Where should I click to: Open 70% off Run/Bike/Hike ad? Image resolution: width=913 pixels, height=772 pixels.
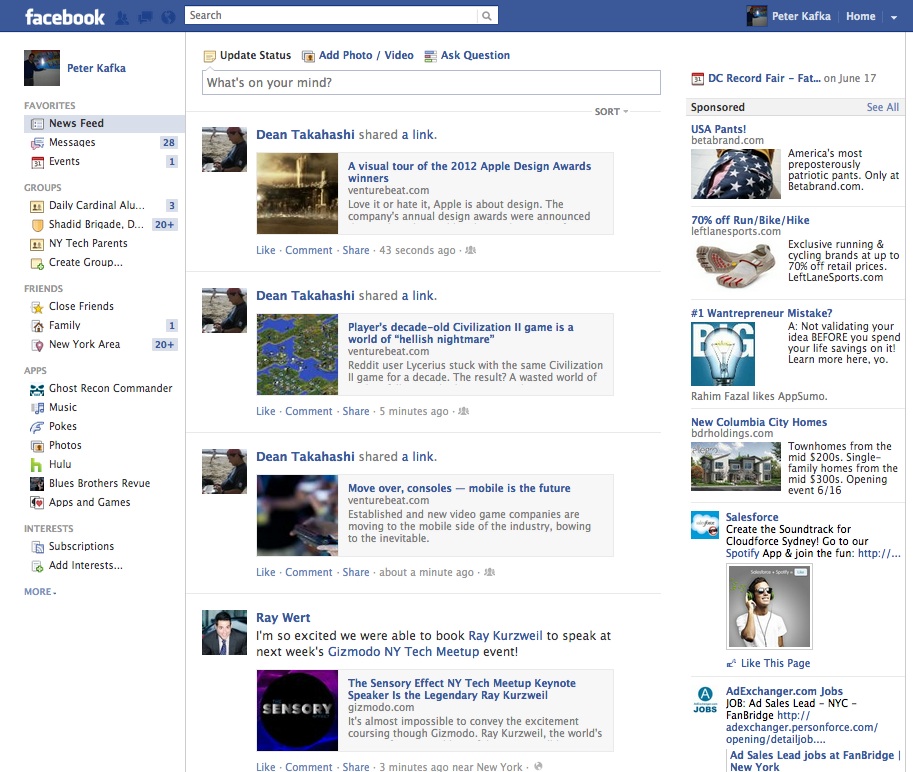pyautogui.click(x=750, y=220)
